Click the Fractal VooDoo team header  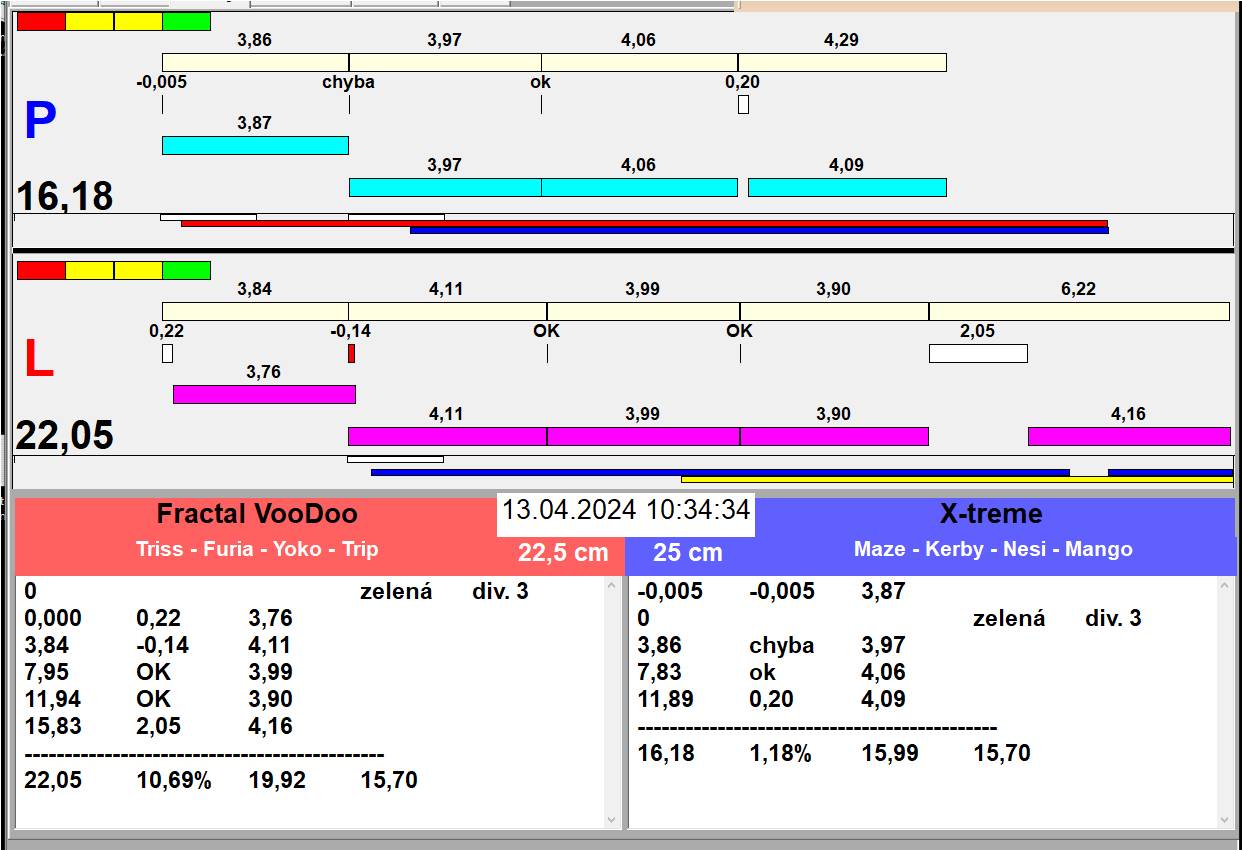point(257,514)
